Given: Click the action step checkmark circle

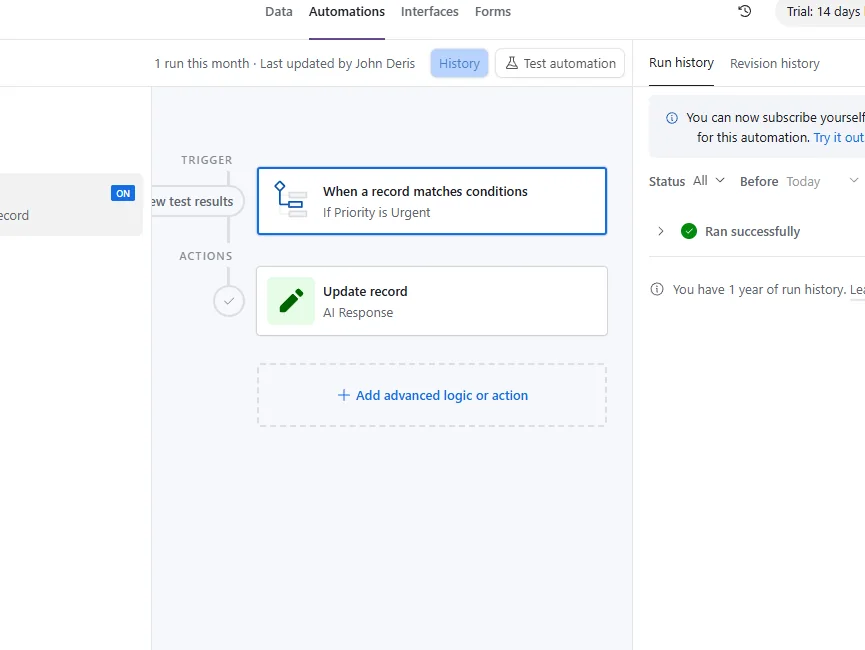Looking at the screenshot, I should click(229, 301).
